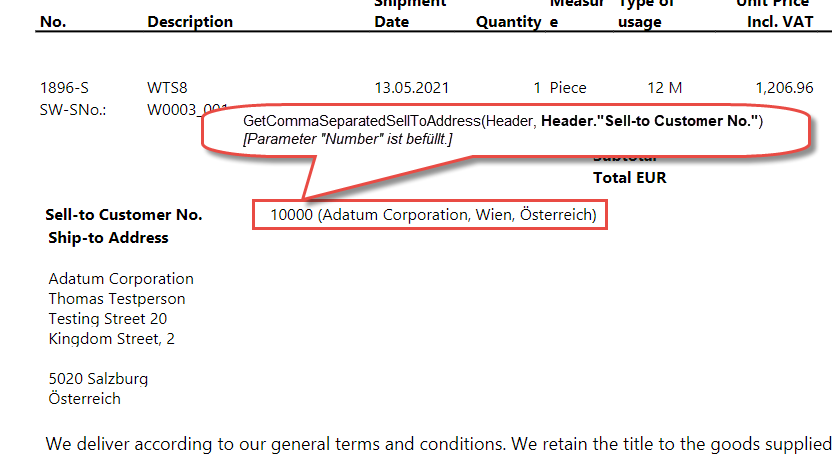
Task: Click the Parameter "Number" ist befüllt note
Action: (348, 139)
